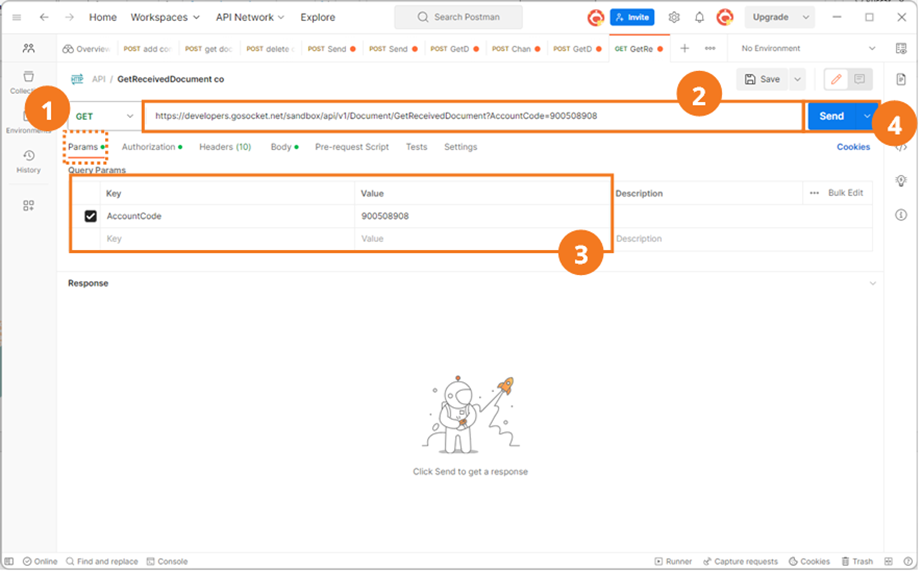Click the API breadcrumb link
Screen dimensions: 922x572
tap(99, 79)
